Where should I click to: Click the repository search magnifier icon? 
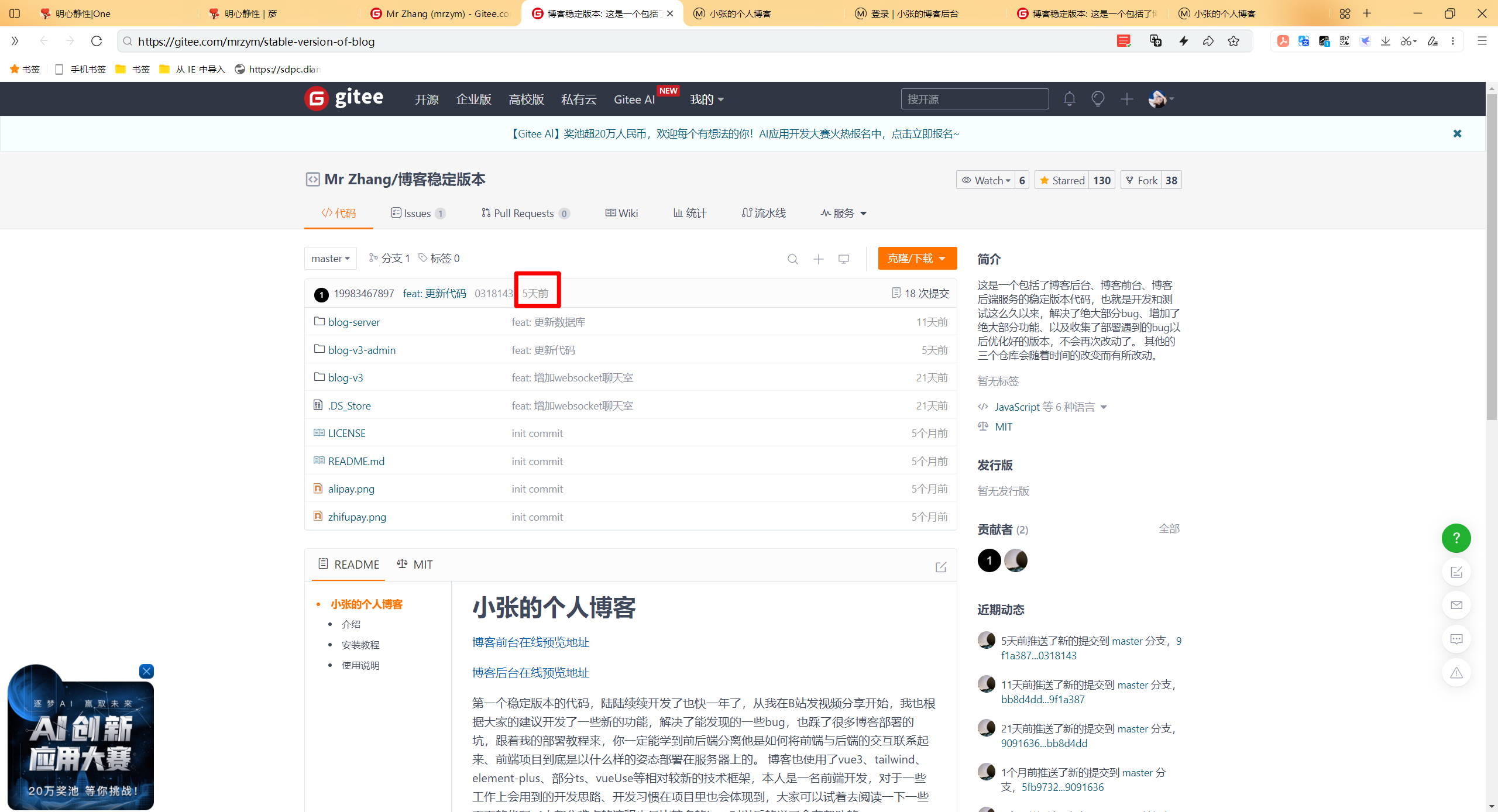(x=792, y=259)
